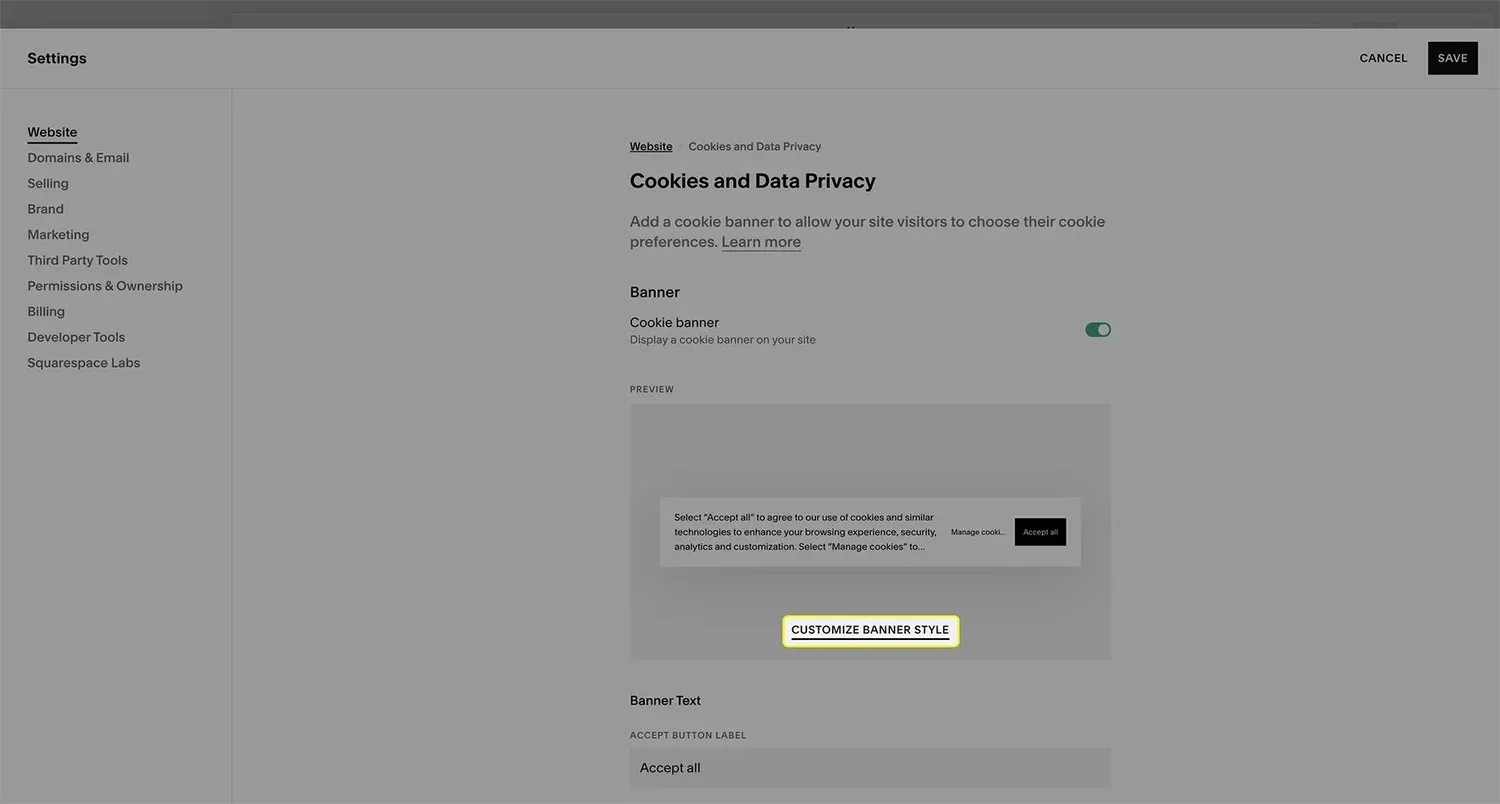Open Domains & Email settings
Screen dimensions: 1500x804
click(78, 158)
